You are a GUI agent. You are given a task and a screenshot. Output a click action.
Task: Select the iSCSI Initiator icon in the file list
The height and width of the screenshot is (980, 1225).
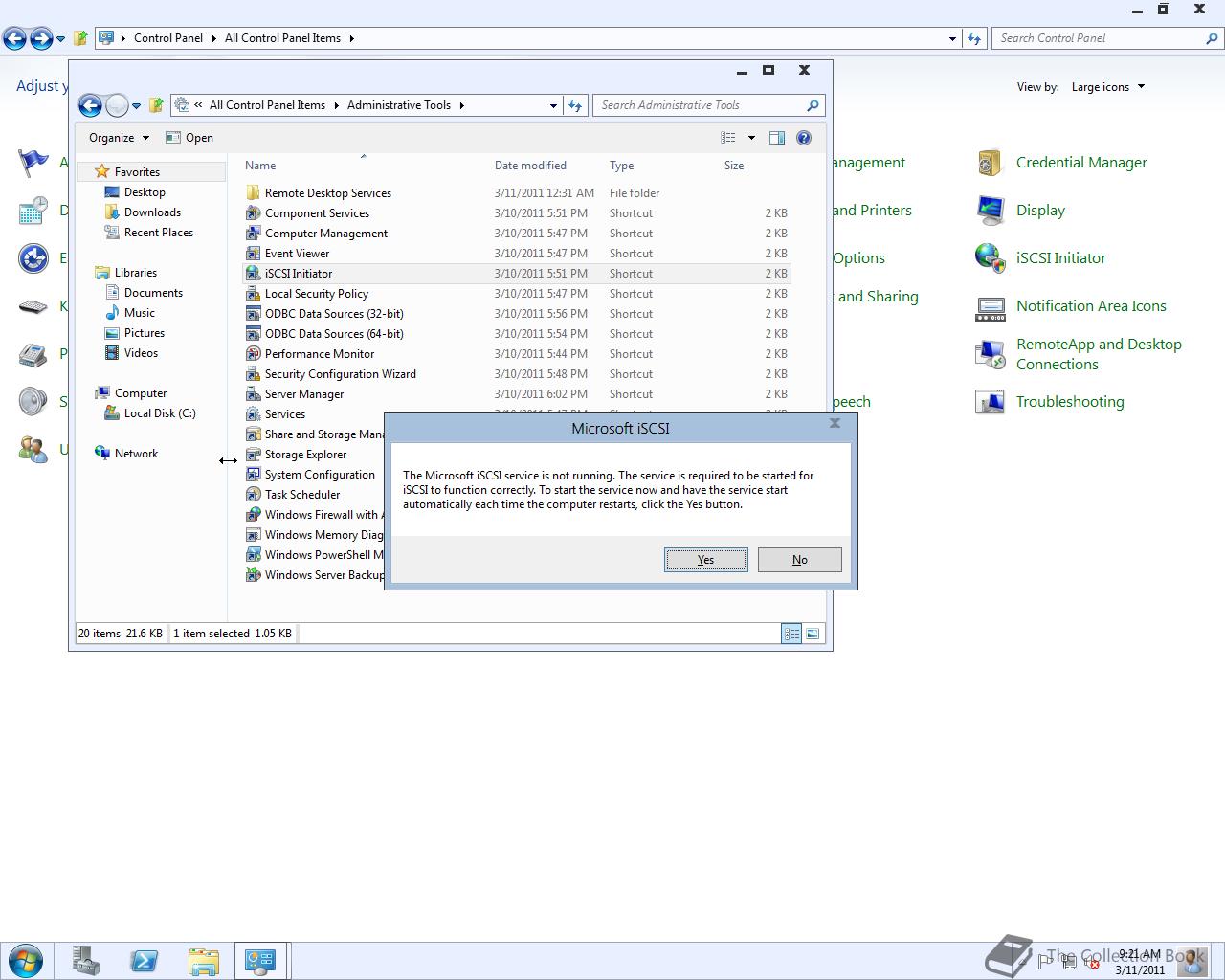(253, 274)
